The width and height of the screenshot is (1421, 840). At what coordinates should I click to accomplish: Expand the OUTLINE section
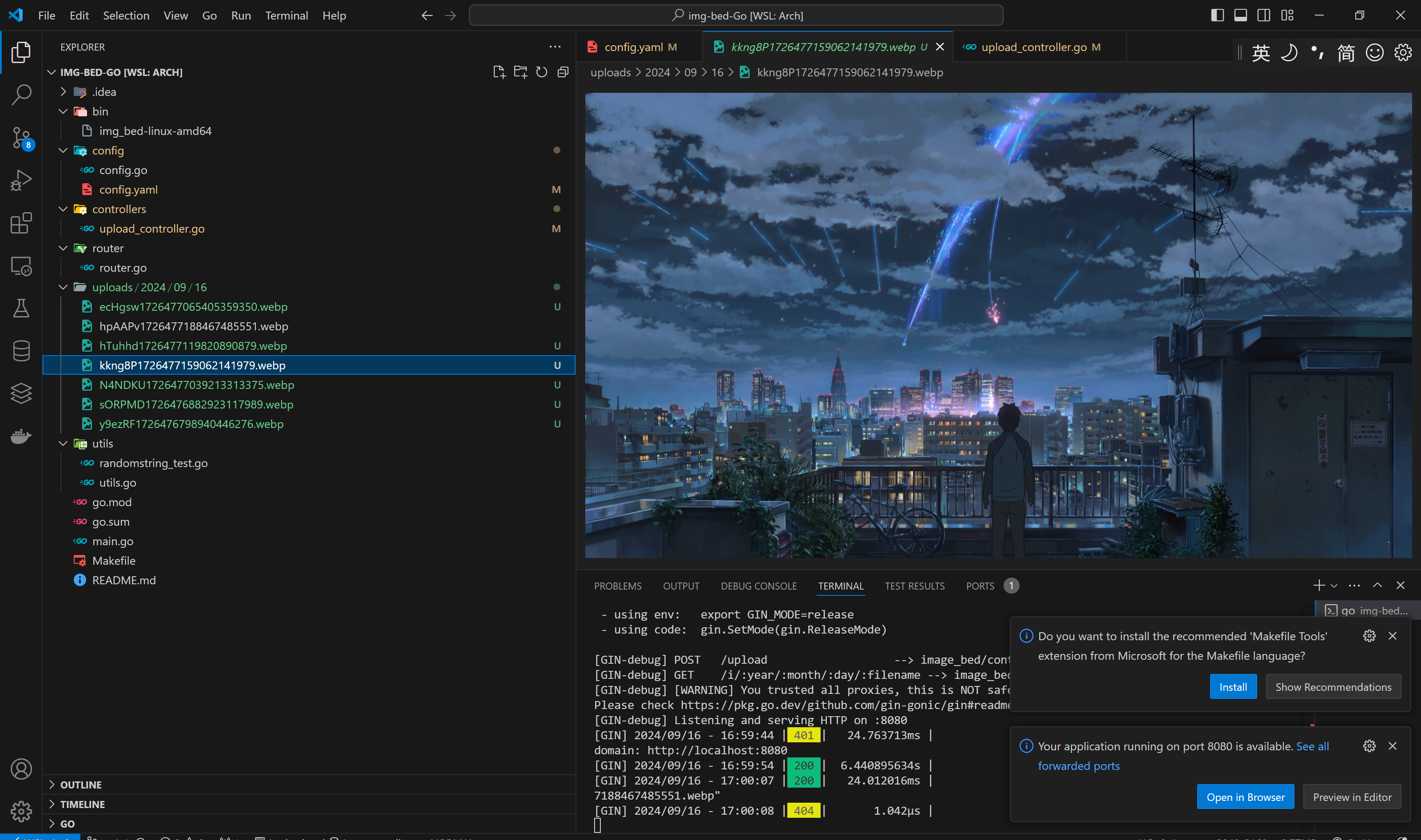click(x=81, y=785)
